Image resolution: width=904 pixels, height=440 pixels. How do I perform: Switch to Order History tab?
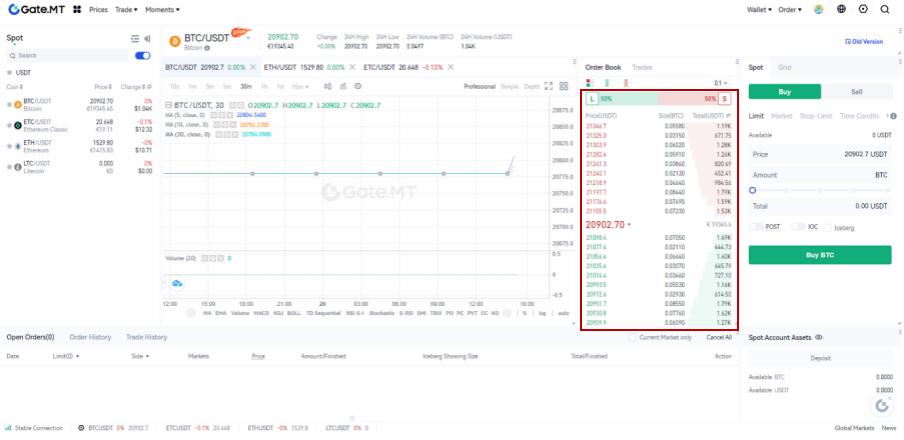coord(90,337)
